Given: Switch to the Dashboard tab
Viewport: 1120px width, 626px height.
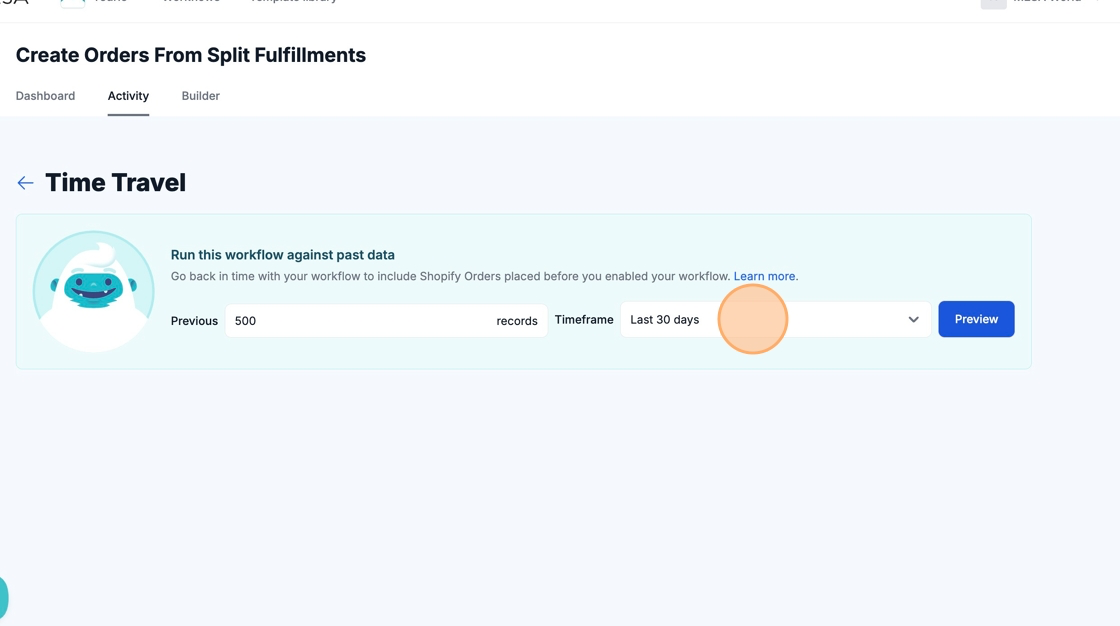Looking at the screenshot, I should (45, 96).
